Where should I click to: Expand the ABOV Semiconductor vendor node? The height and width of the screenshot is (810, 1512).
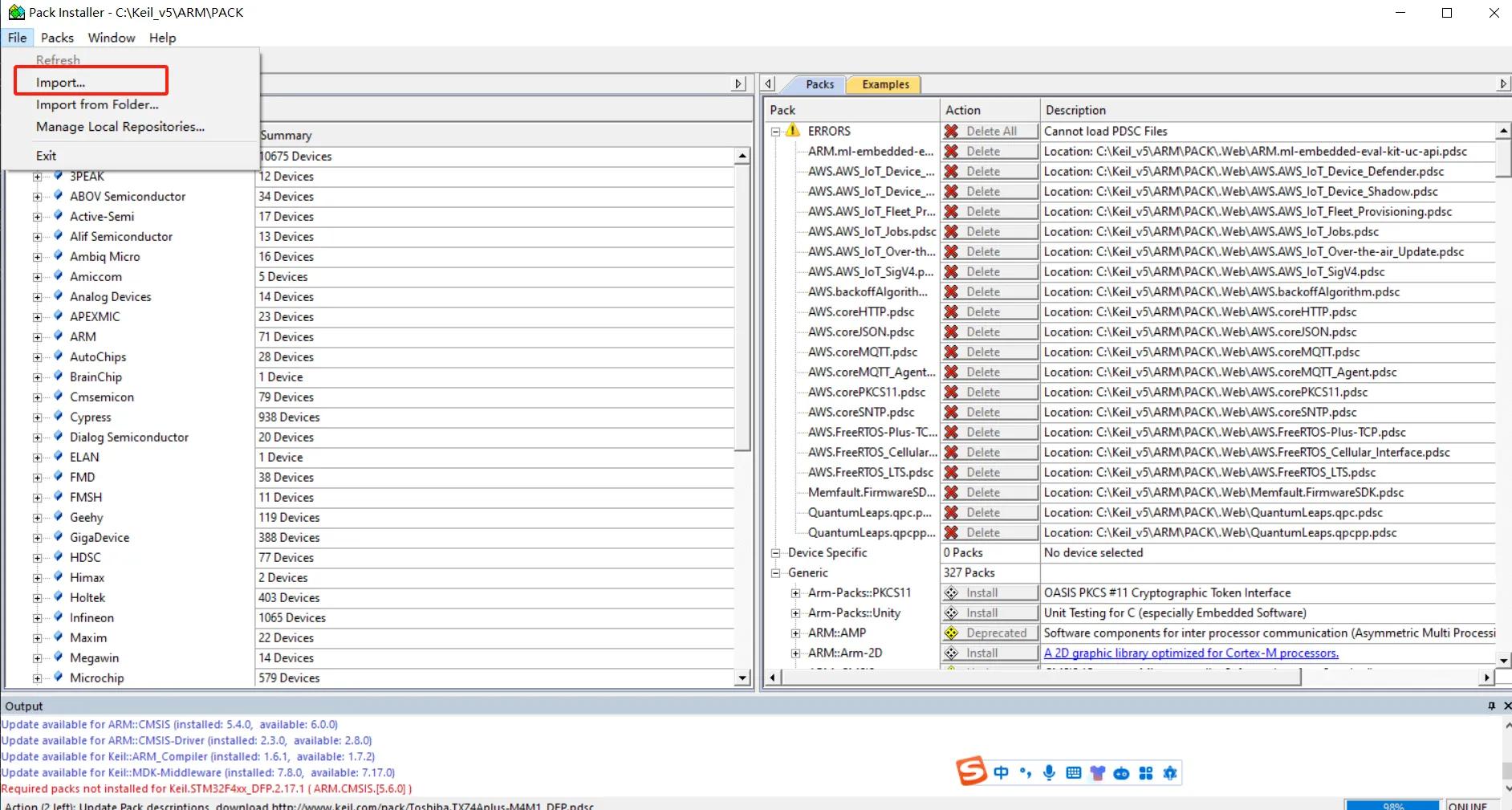pyautogui.click(x=37, y=197)
